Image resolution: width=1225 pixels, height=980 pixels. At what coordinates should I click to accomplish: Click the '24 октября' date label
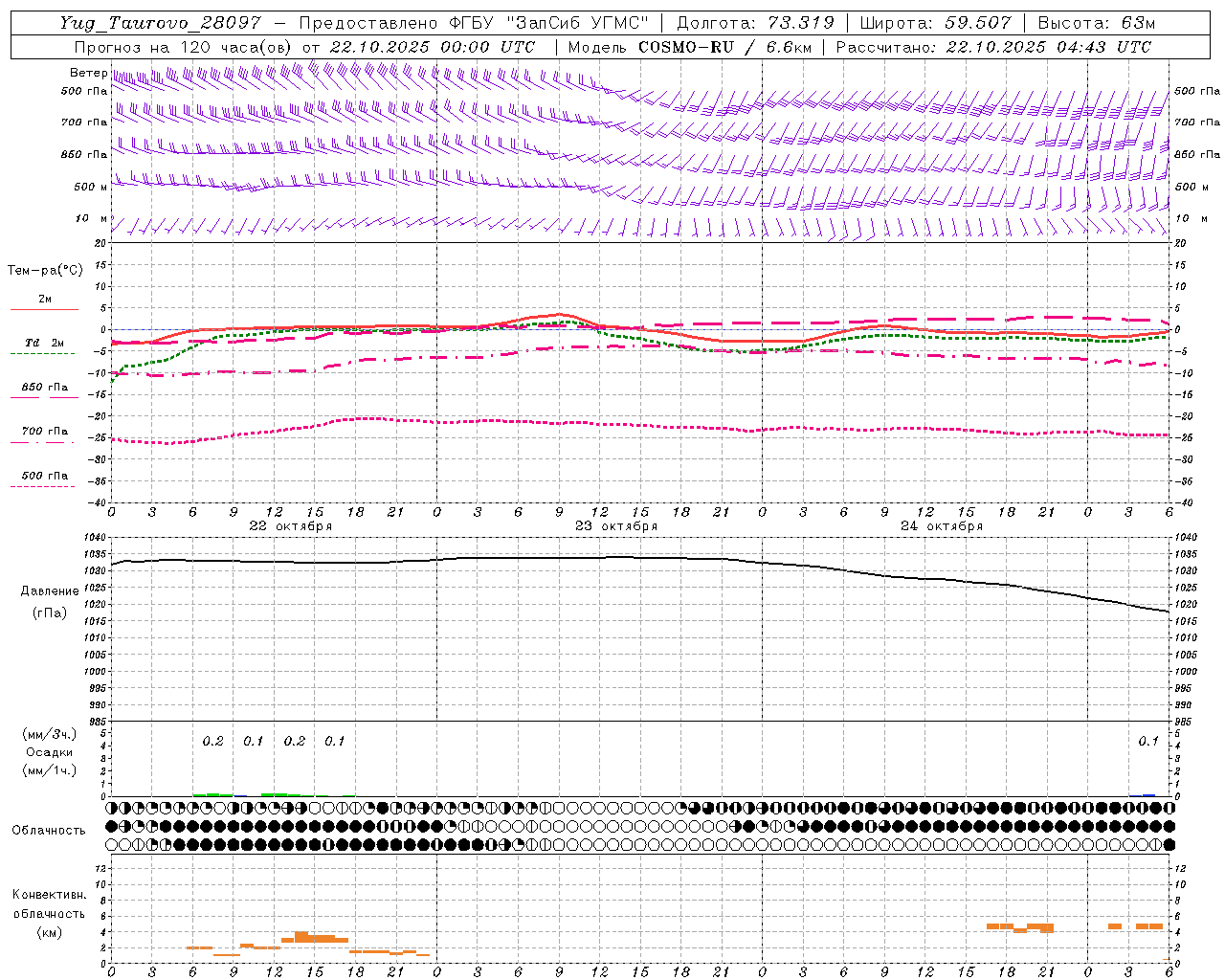click(942, 526)
